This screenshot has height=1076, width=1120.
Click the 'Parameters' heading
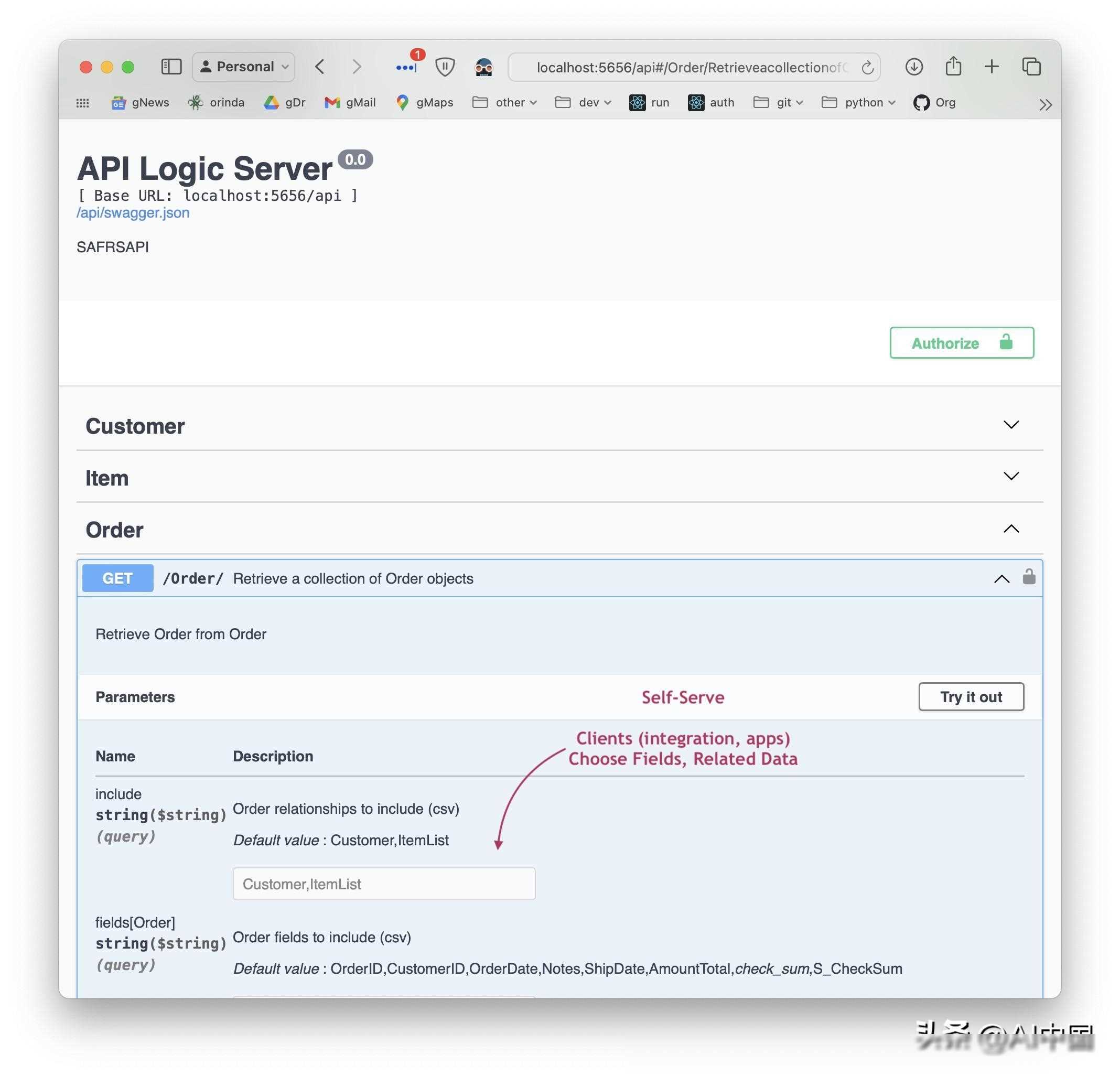coord(135,697)
